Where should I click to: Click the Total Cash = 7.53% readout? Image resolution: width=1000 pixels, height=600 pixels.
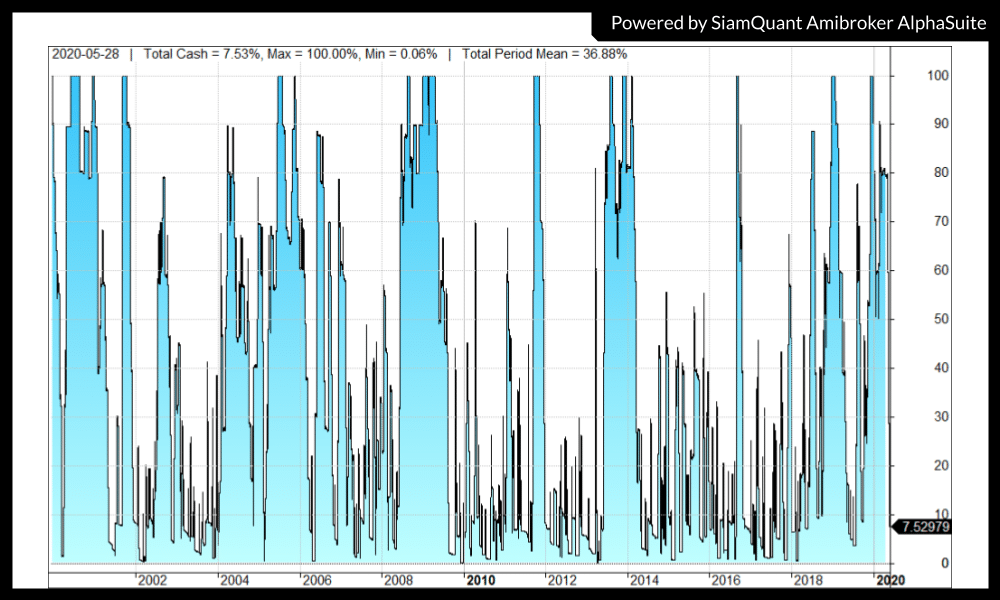tap(197, 54)
